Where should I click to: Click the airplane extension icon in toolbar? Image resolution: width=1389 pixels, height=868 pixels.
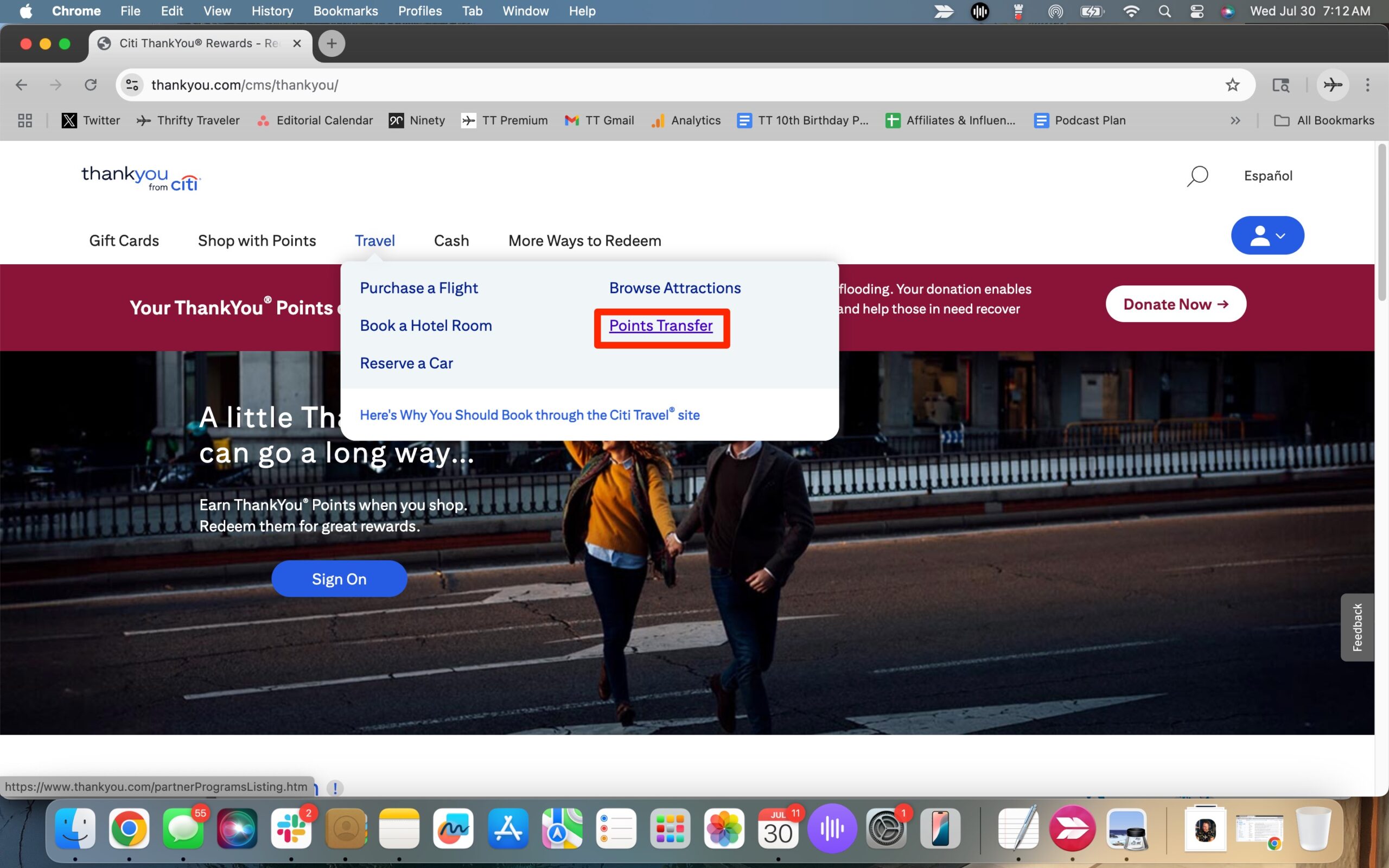(x=1333, y=85)
